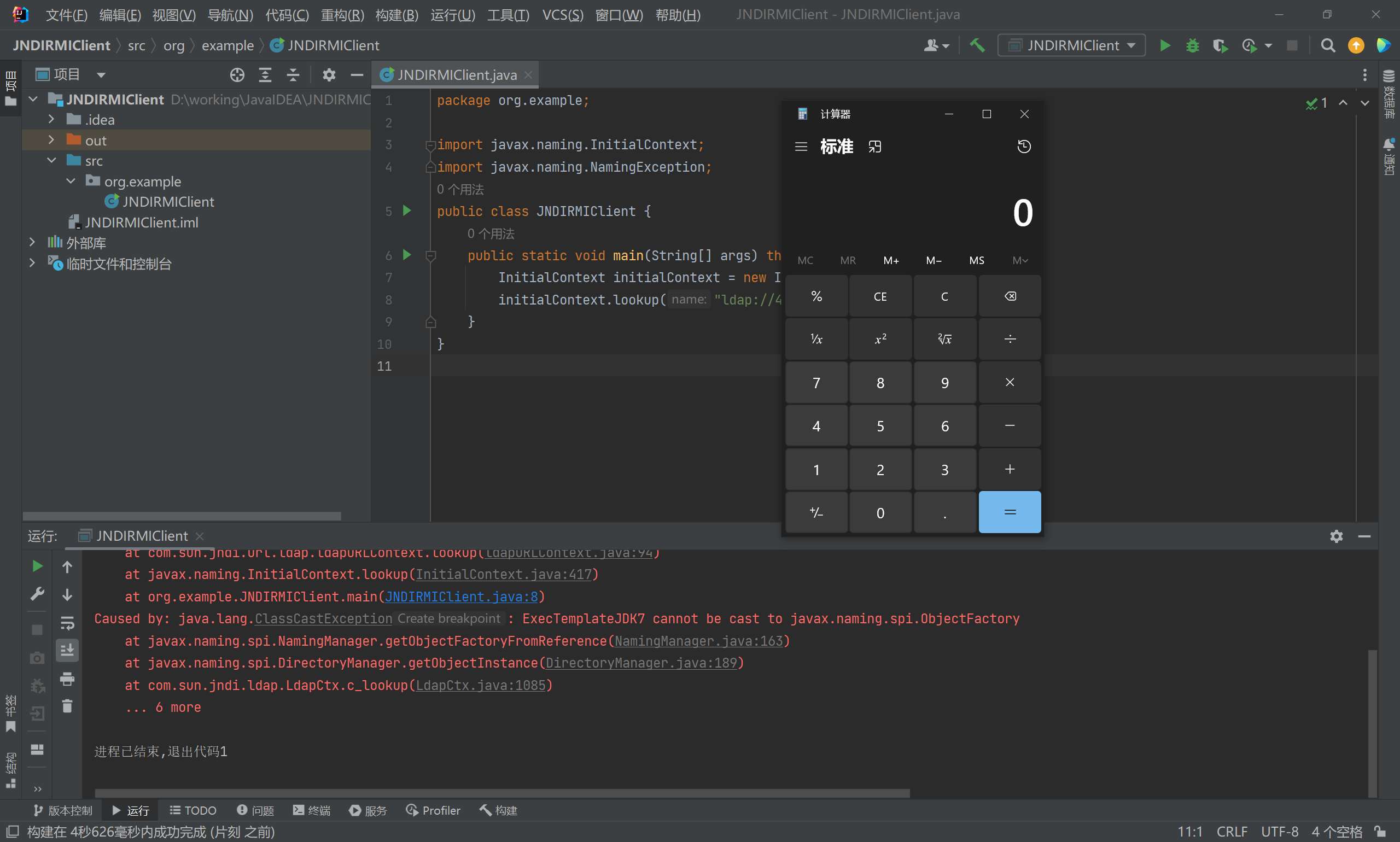Image resolution: width=1400 pixels, height=842 pixels.
Task: Select JNDIRMIClient.iml in project tree
Action: [x=141, y=223]
